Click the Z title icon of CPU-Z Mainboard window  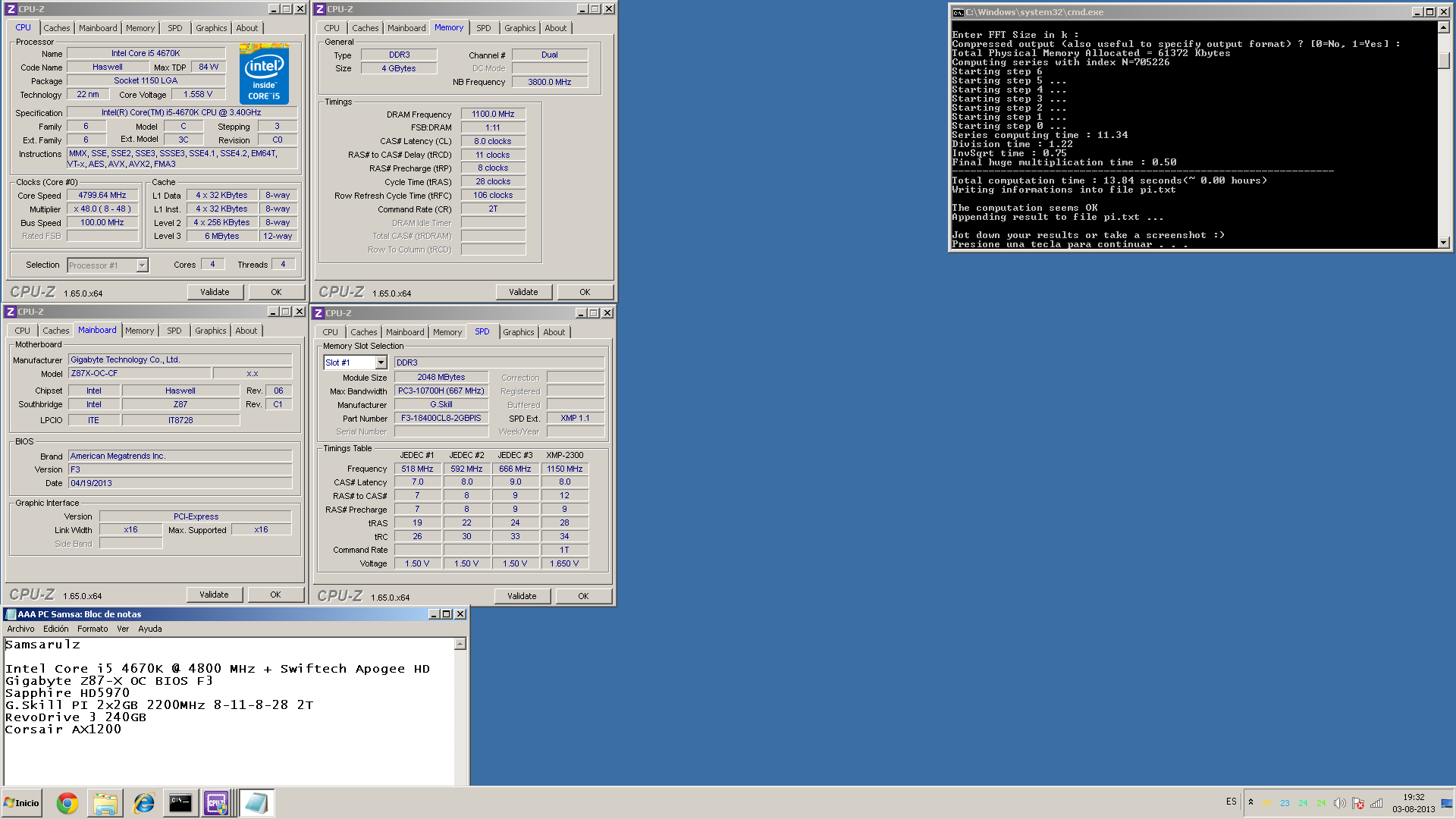click(10, 312)
